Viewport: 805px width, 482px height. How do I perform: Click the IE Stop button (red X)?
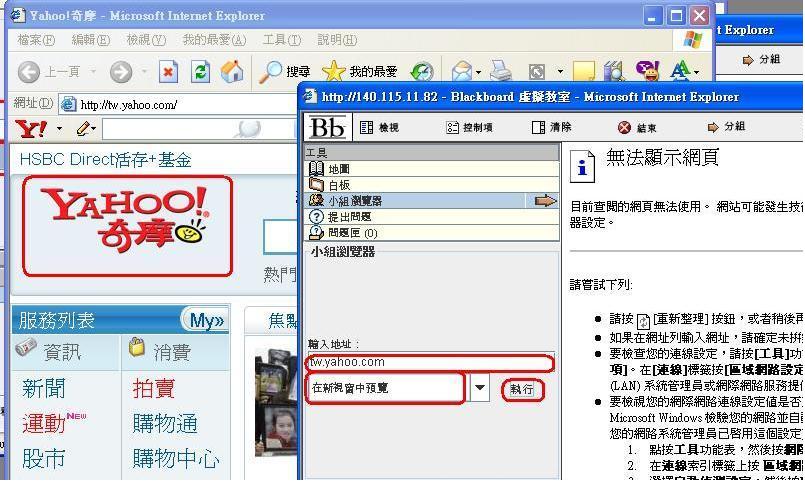[x=168, y=72]
